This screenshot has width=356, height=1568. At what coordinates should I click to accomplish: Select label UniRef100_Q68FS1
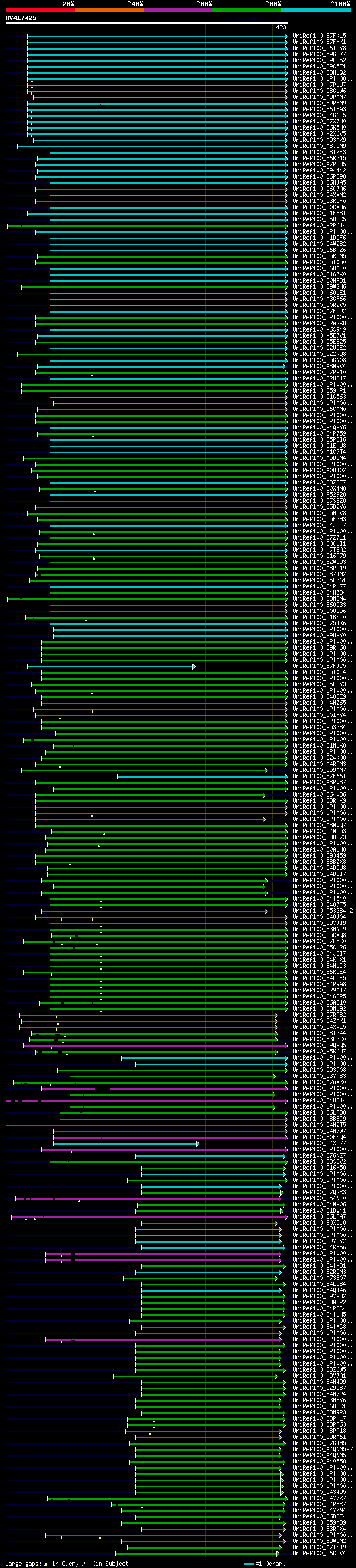tap(319, 1406)
